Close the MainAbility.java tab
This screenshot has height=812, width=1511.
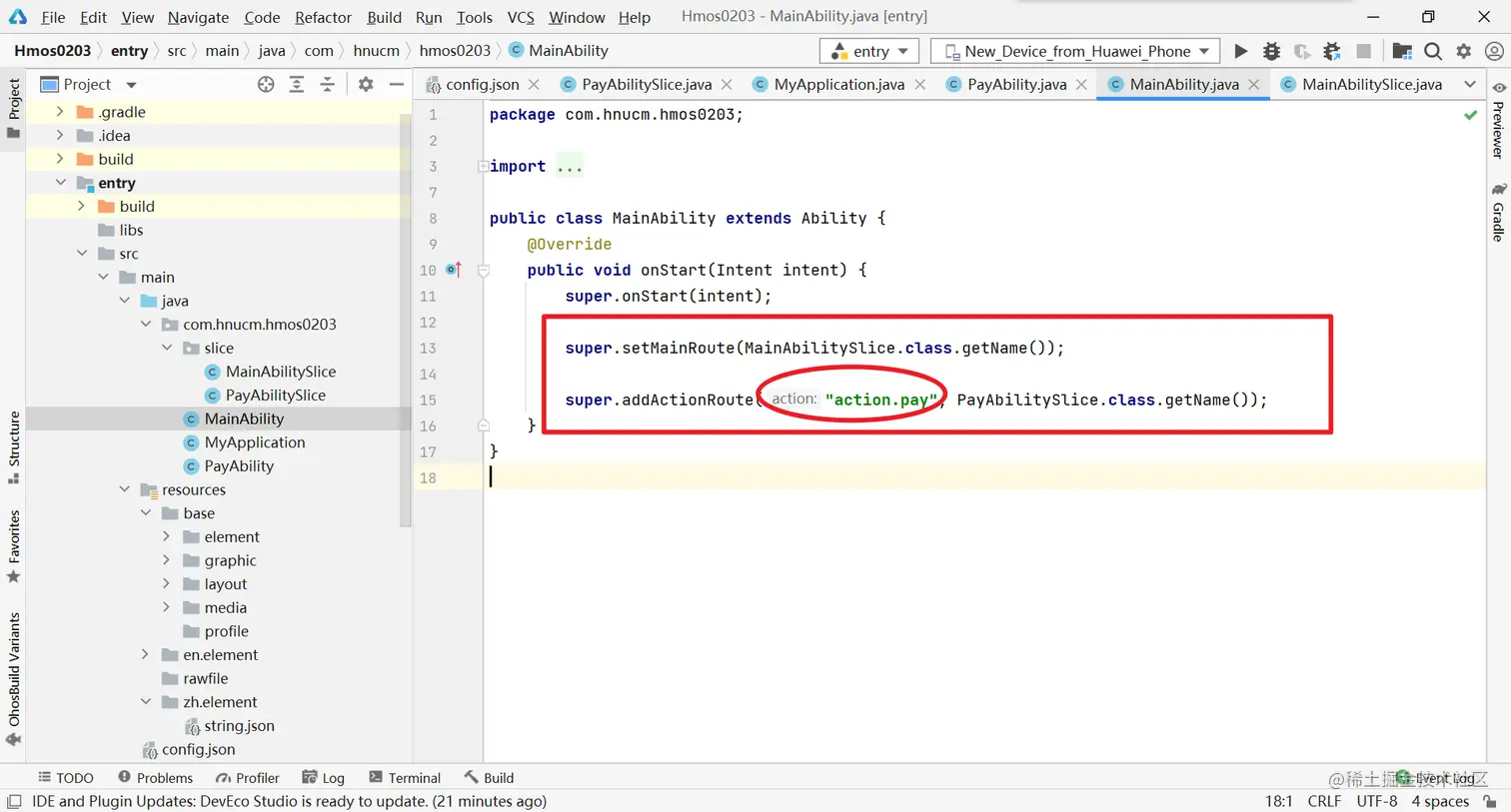tap(1254, 85)
